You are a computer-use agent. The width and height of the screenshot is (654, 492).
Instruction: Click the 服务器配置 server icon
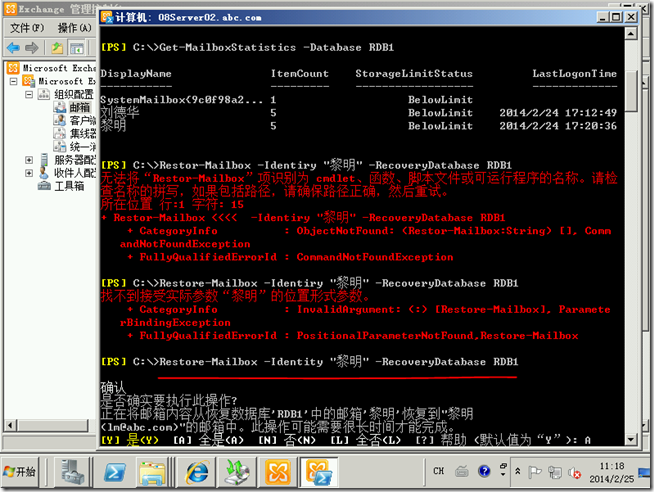click(x=44, y=160)
